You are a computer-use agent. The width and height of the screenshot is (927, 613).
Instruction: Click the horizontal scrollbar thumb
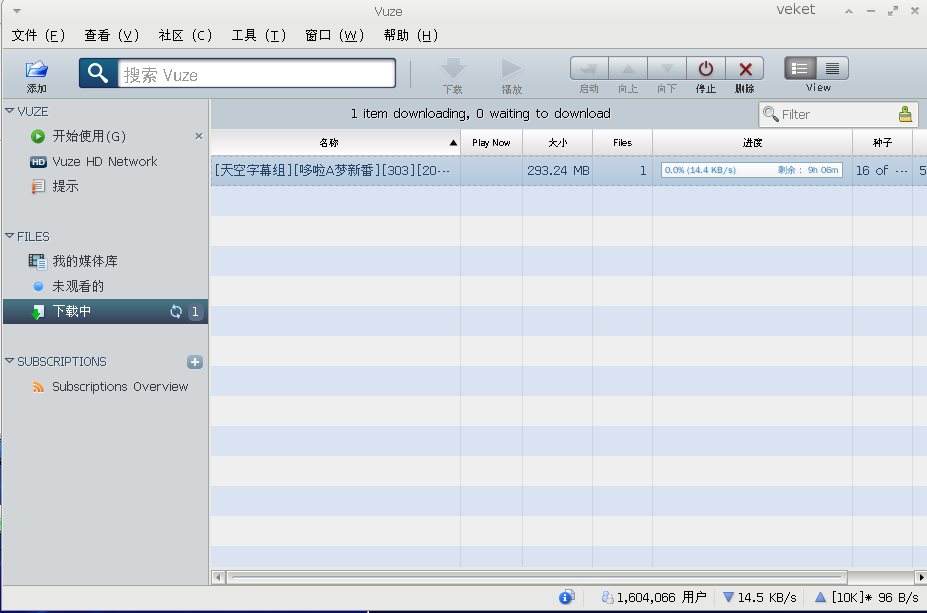(536, 577)
